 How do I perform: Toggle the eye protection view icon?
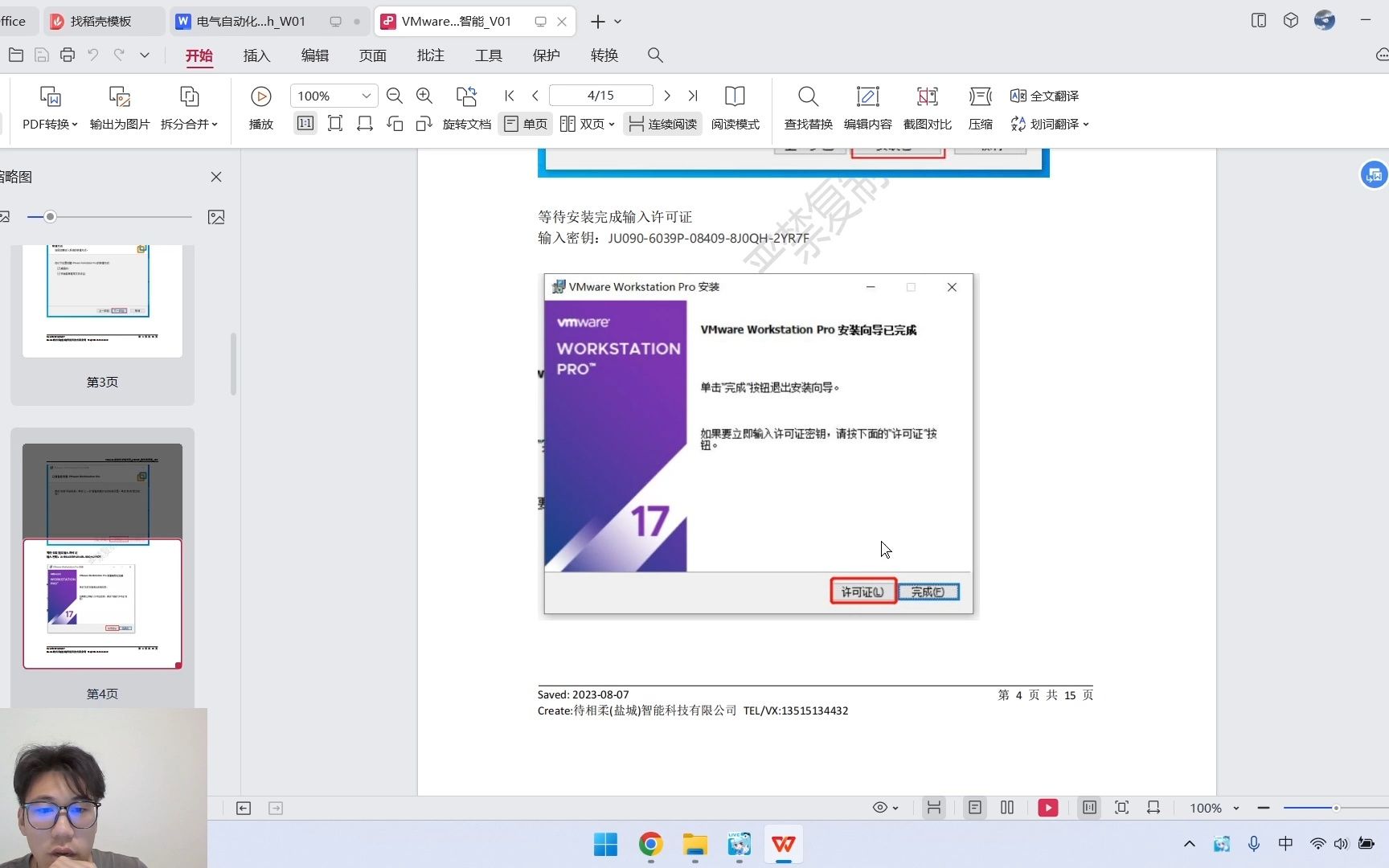coord(880,808)
